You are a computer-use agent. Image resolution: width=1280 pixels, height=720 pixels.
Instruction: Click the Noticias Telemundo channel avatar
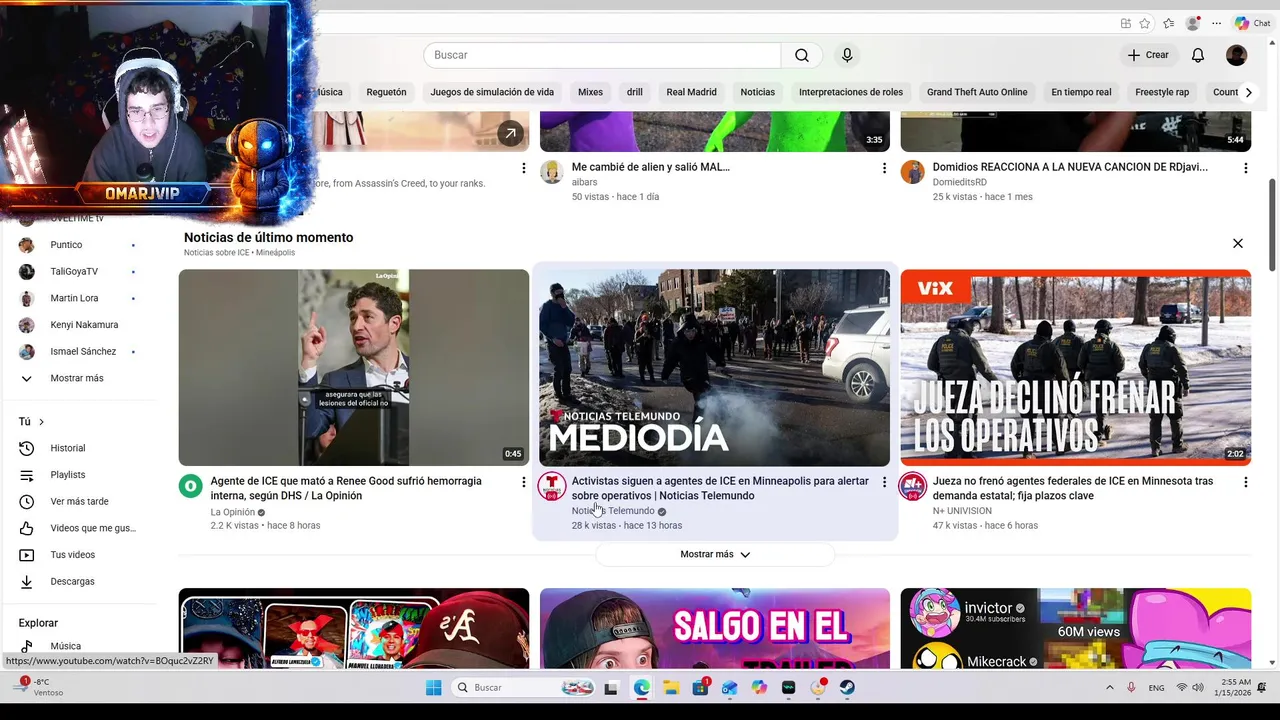click(x=552, y=487)
